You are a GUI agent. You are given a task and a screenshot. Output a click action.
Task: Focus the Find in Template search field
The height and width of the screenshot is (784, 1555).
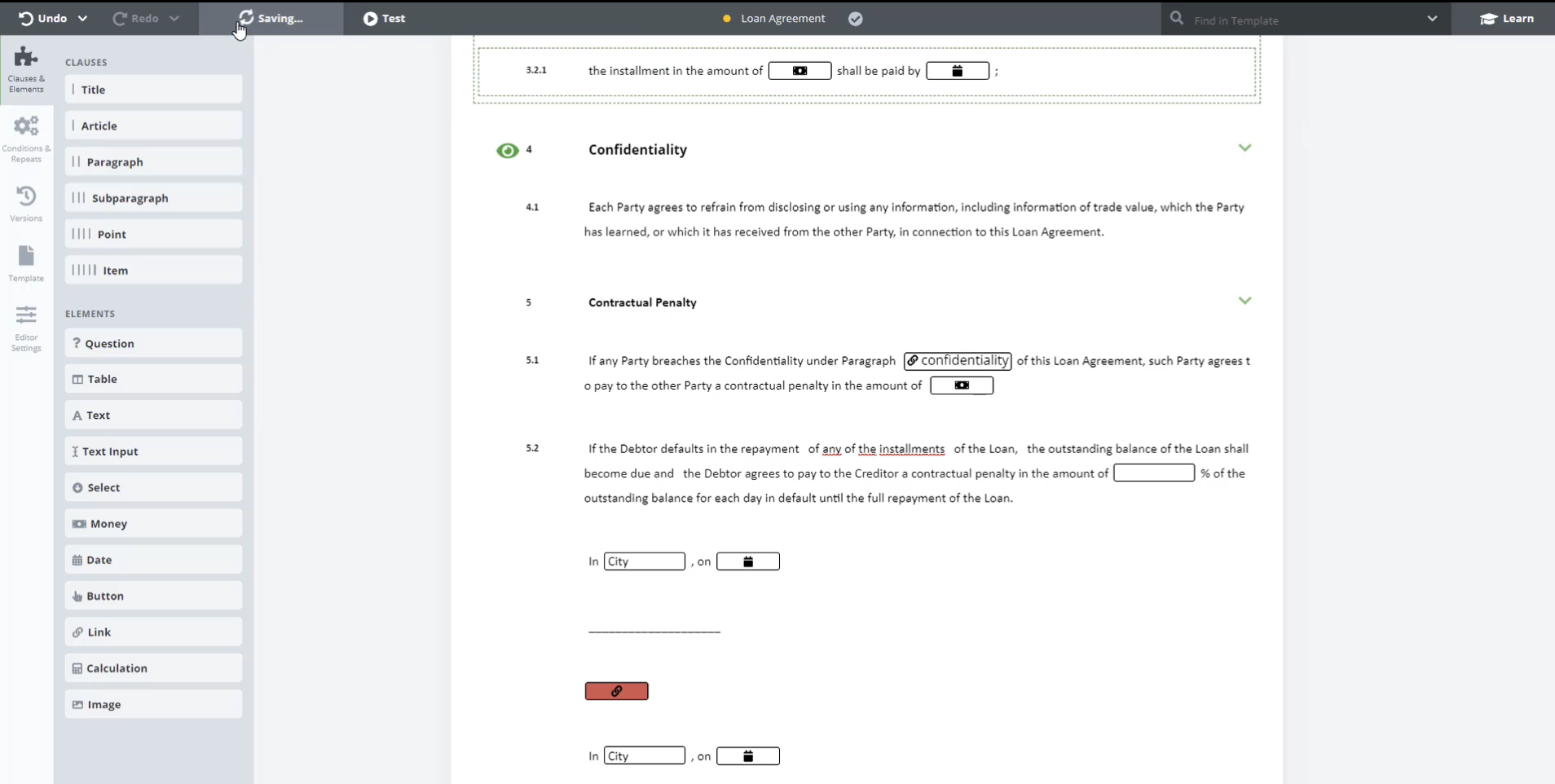click(1304, 20)
